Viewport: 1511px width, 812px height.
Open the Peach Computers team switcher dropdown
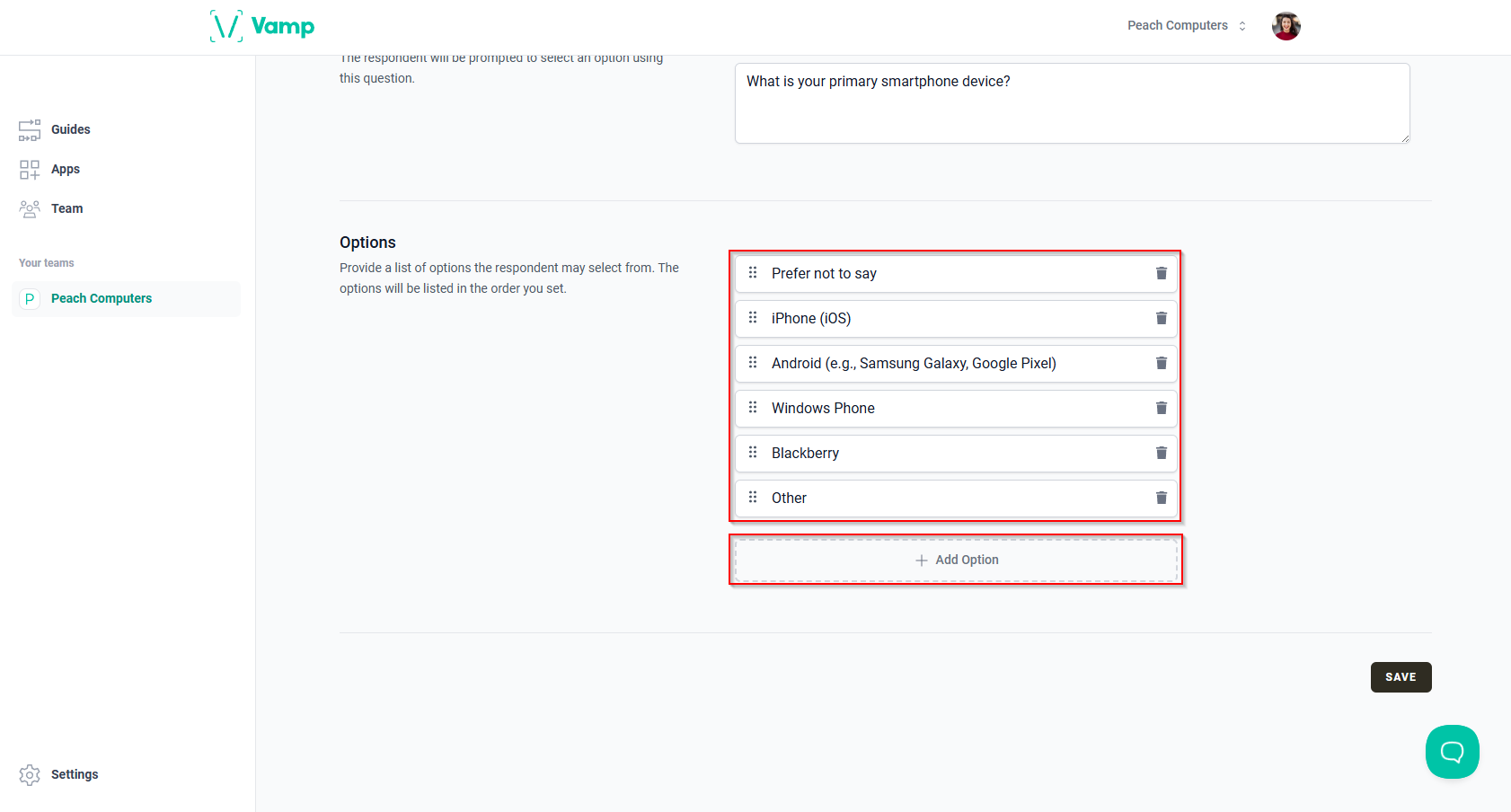tap(1186, 25)
